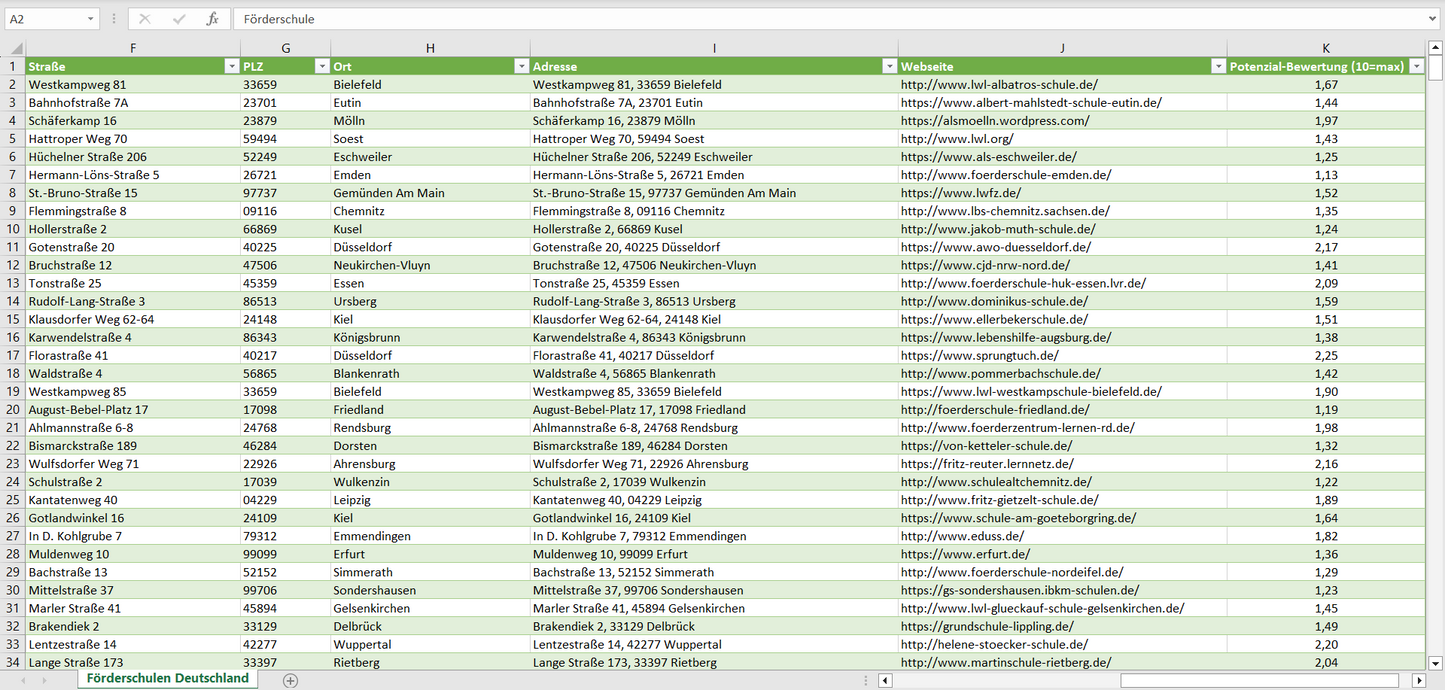The width and height of the screenshot is (1445, 690).
Task: Click the Select All corner triangle
Action: [16, 49]
